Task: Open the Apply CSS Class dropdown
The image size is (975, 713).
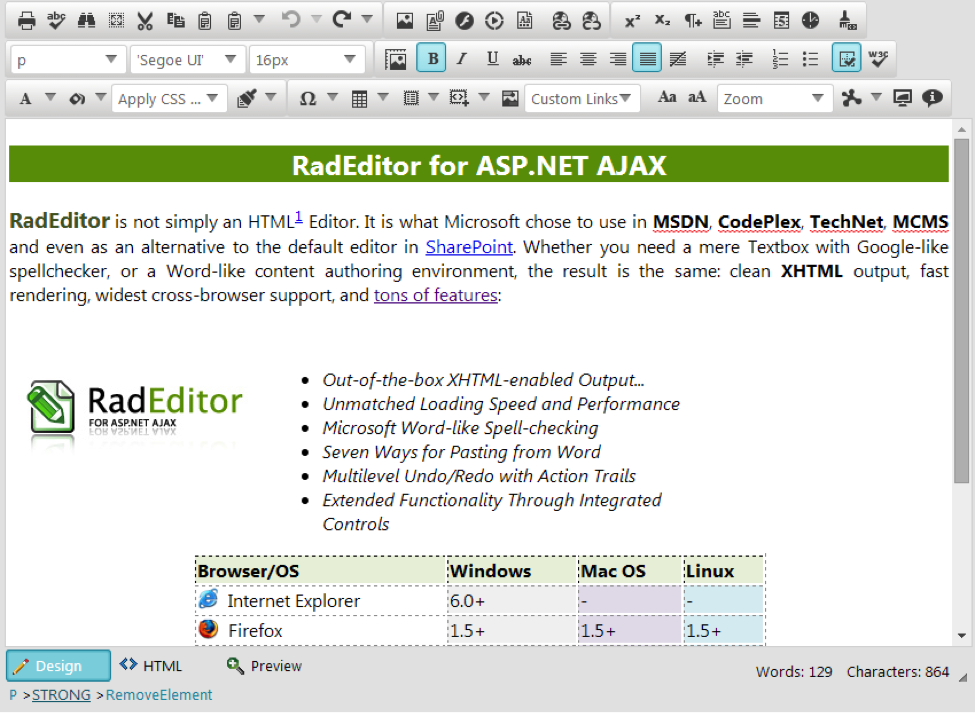Action: pos(169,99)
